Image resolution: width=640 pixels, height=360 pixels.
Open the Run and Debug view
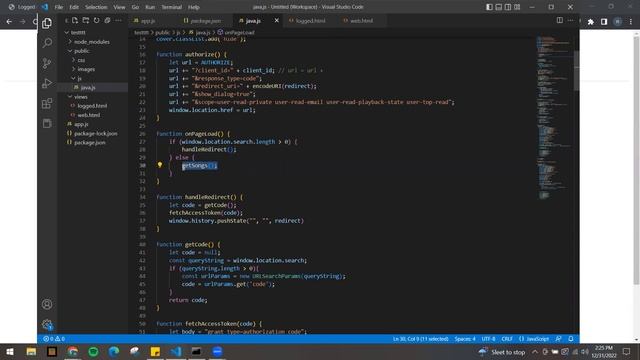pyautogui.click(x=47, y=83)
